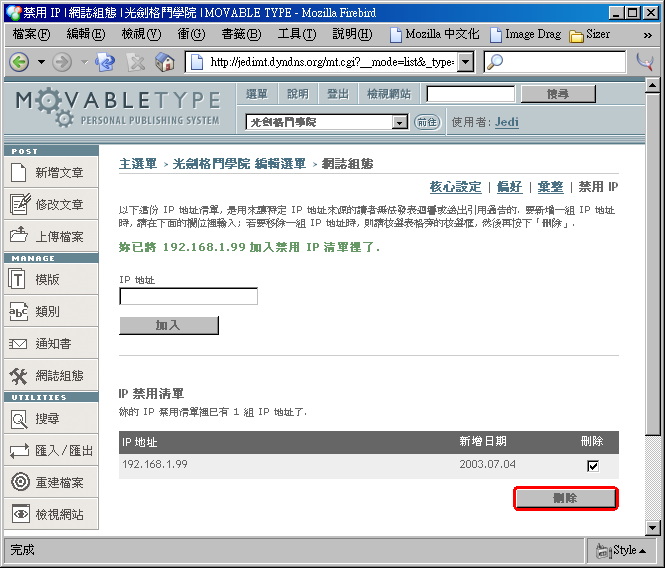Open 檢視網站 (view site) eye icon
The height and width of the screenshot is (568, 665).
point(20,514)
